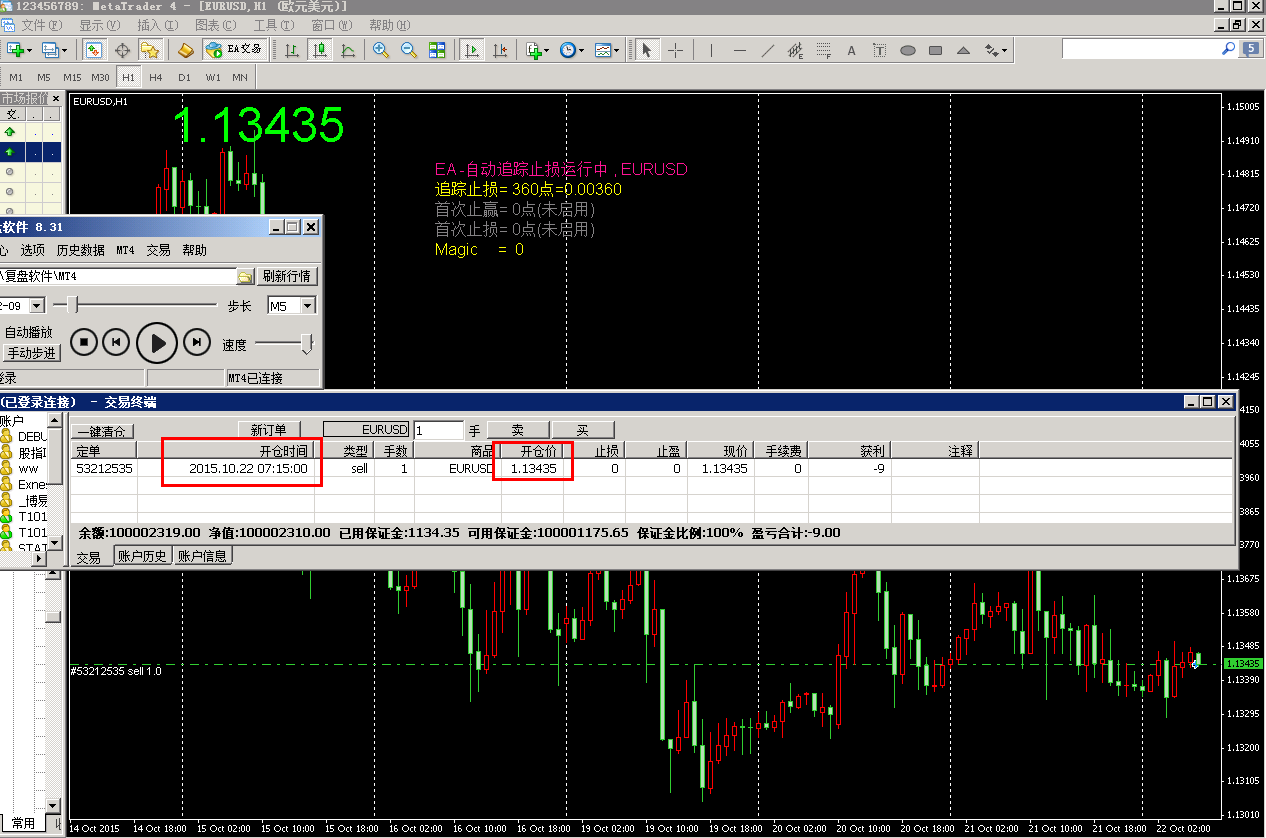The height and width of the screenshot is (838, 1266).
Task: Select the ellipse drawing tool
Action: tap(908, 50)
